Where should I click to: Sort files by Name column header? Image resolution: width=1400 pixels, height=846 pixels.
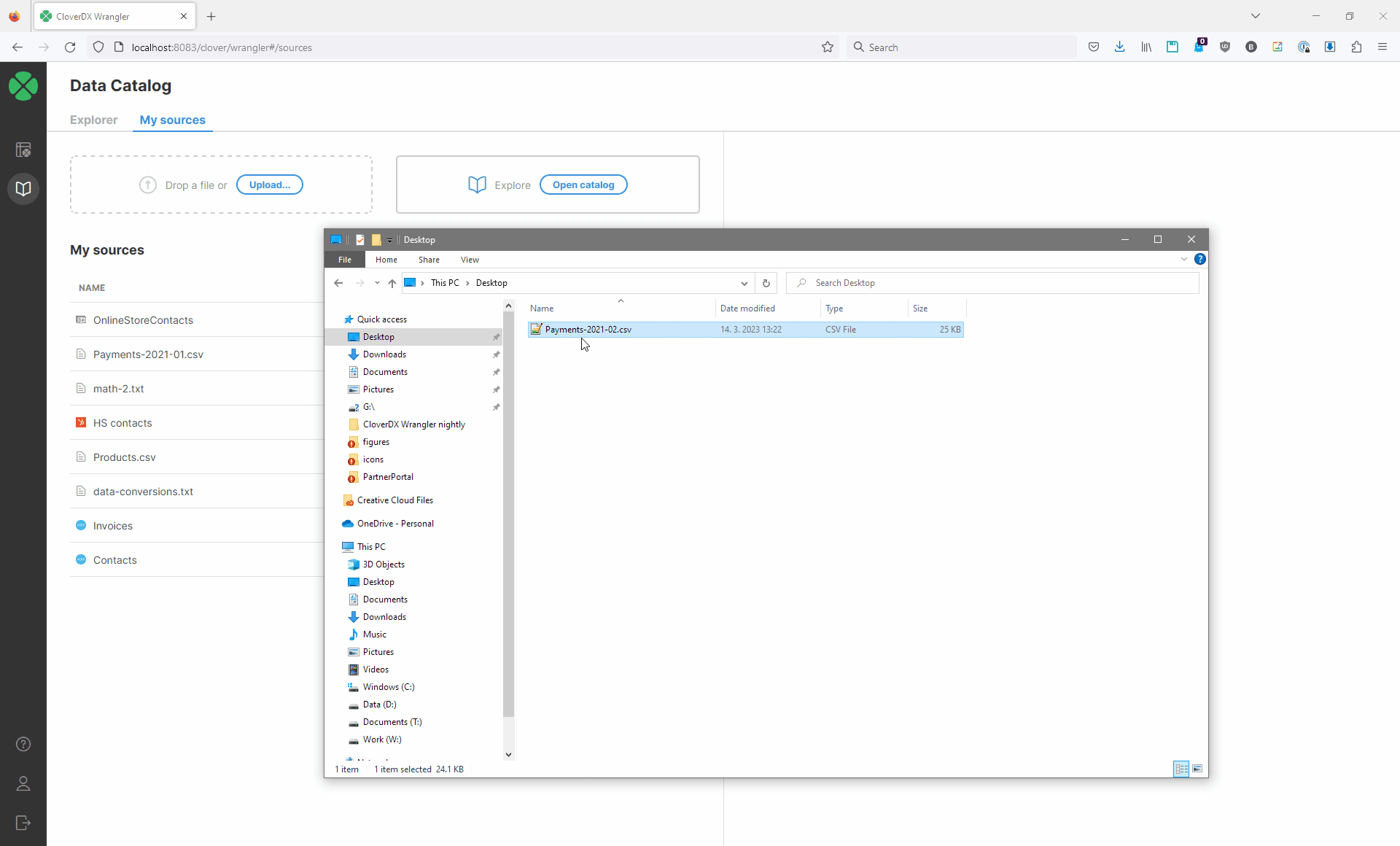click(621, 308)
